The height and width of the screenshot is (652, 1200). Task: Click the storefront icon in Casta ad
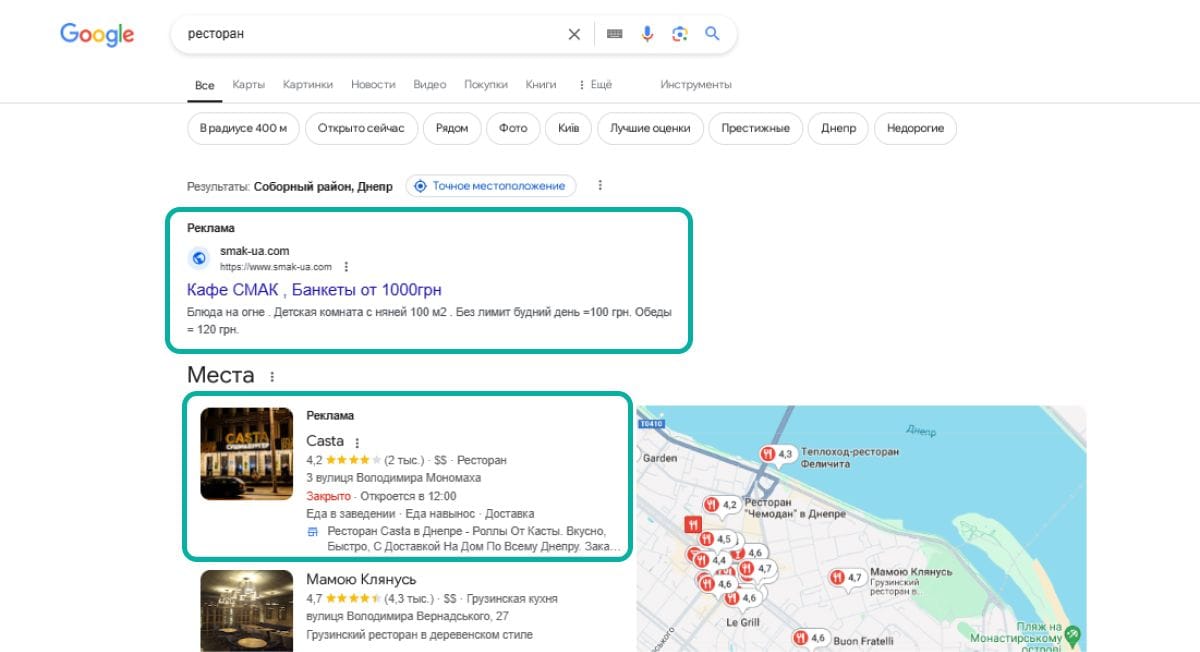[313, 532]
